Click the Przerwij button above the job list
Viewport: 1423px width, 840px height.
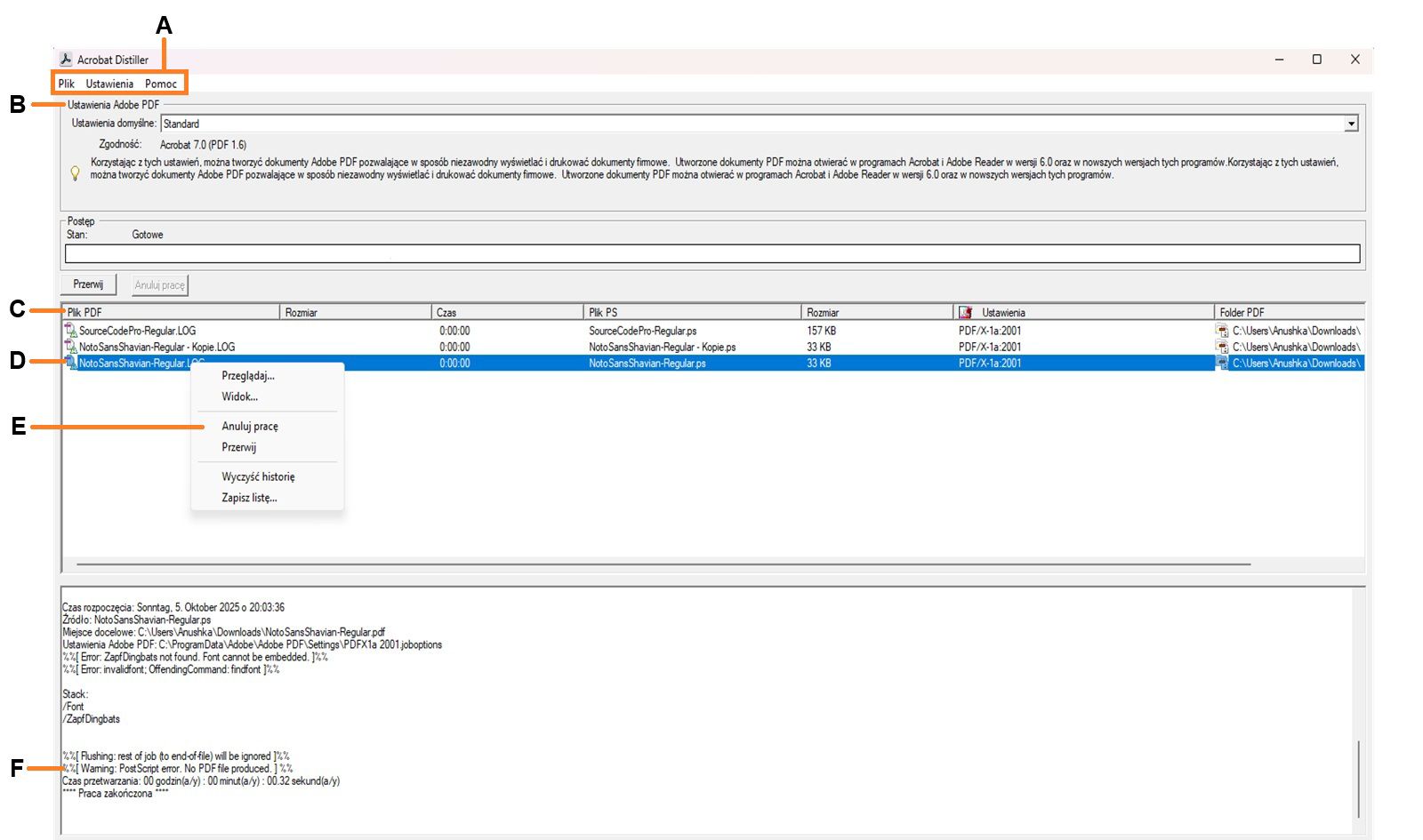click(88, 284)
